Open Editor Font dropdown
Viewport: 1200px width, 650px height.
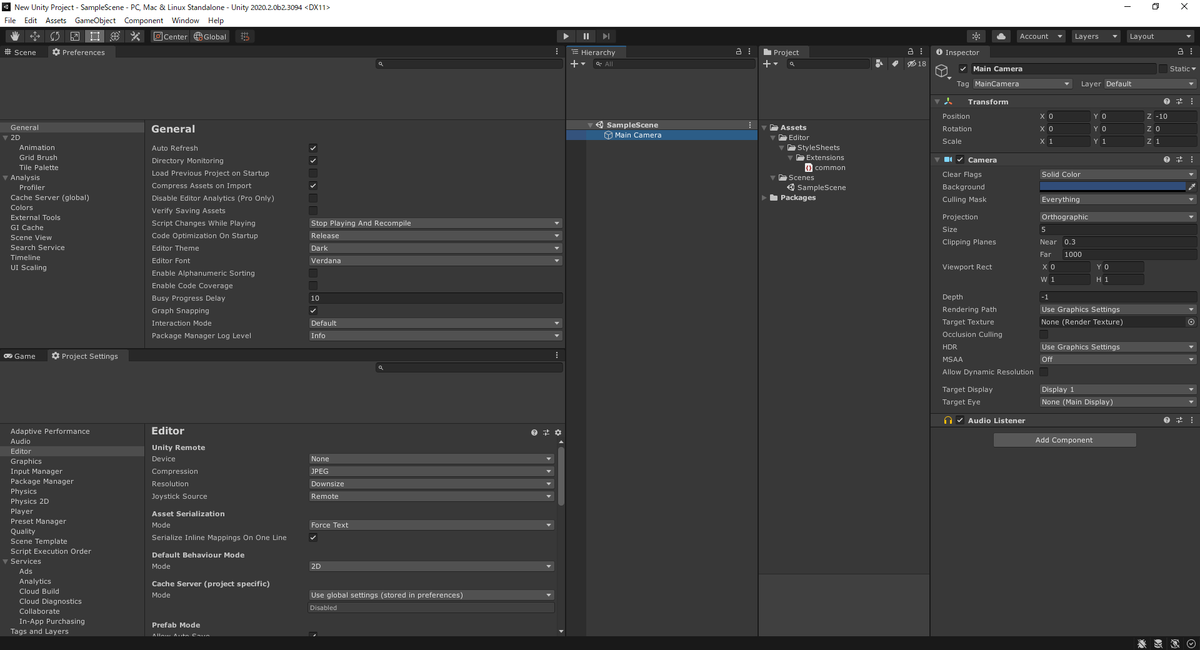coord(435,260)
